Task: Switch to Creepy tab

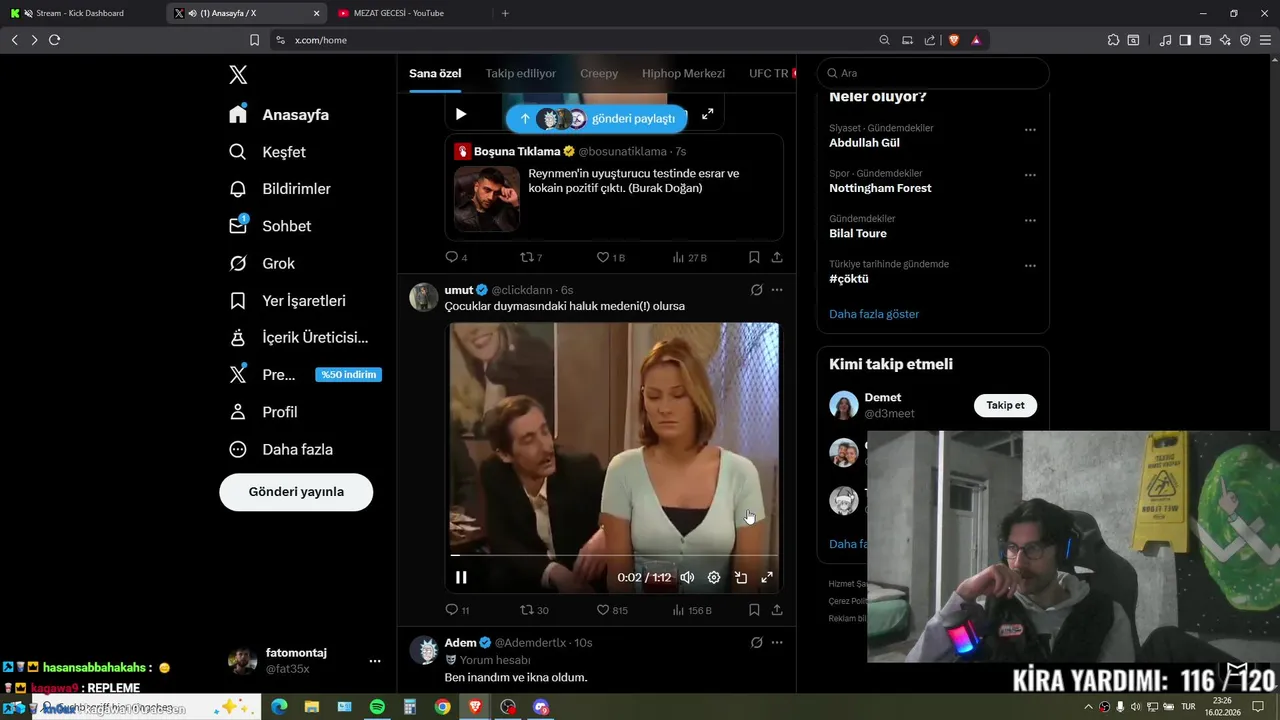Action: (599, 73)
